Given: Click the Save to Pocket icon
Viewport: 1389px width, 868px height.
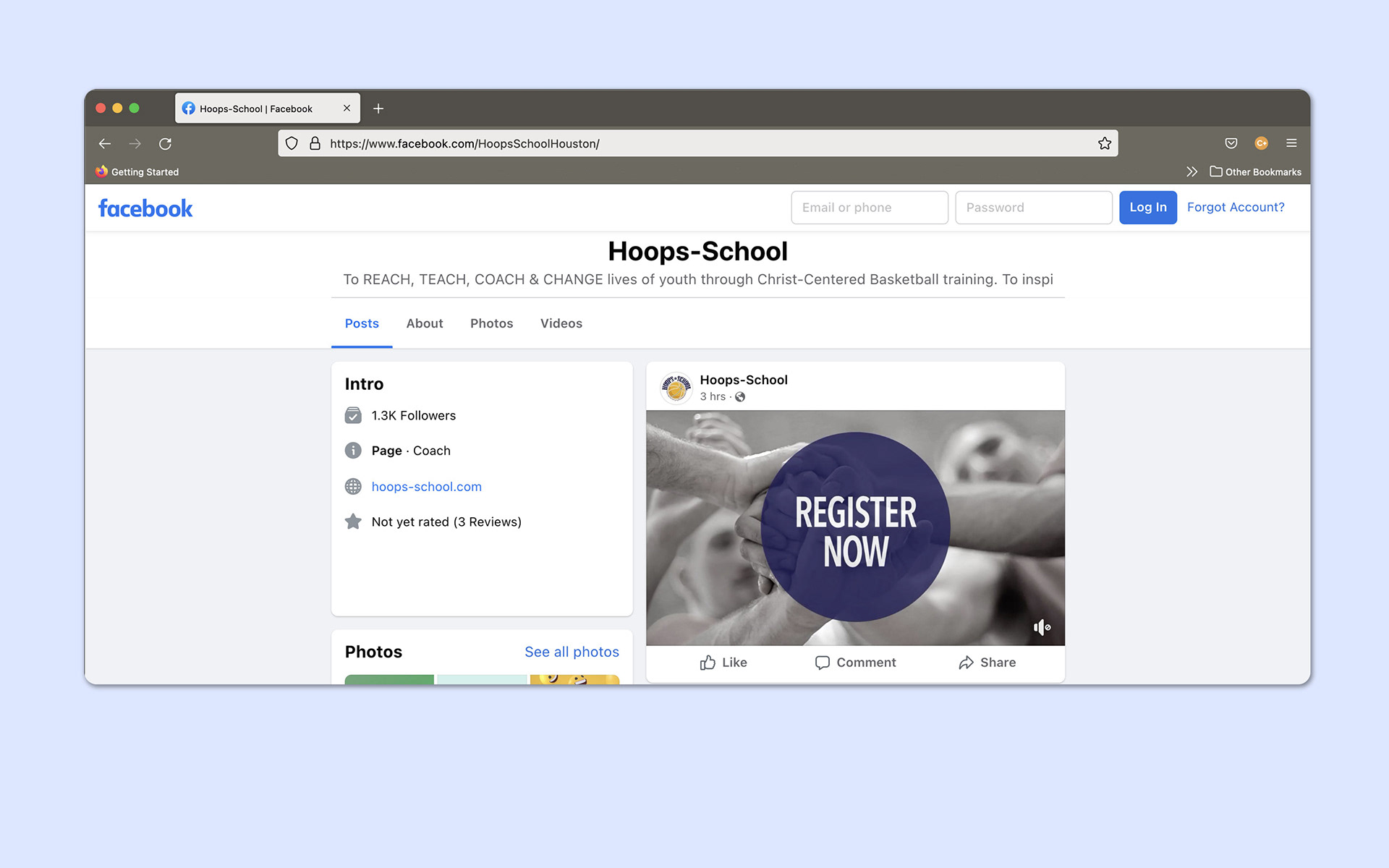Looking at the screenshot, I should [x=1231, y=143].
